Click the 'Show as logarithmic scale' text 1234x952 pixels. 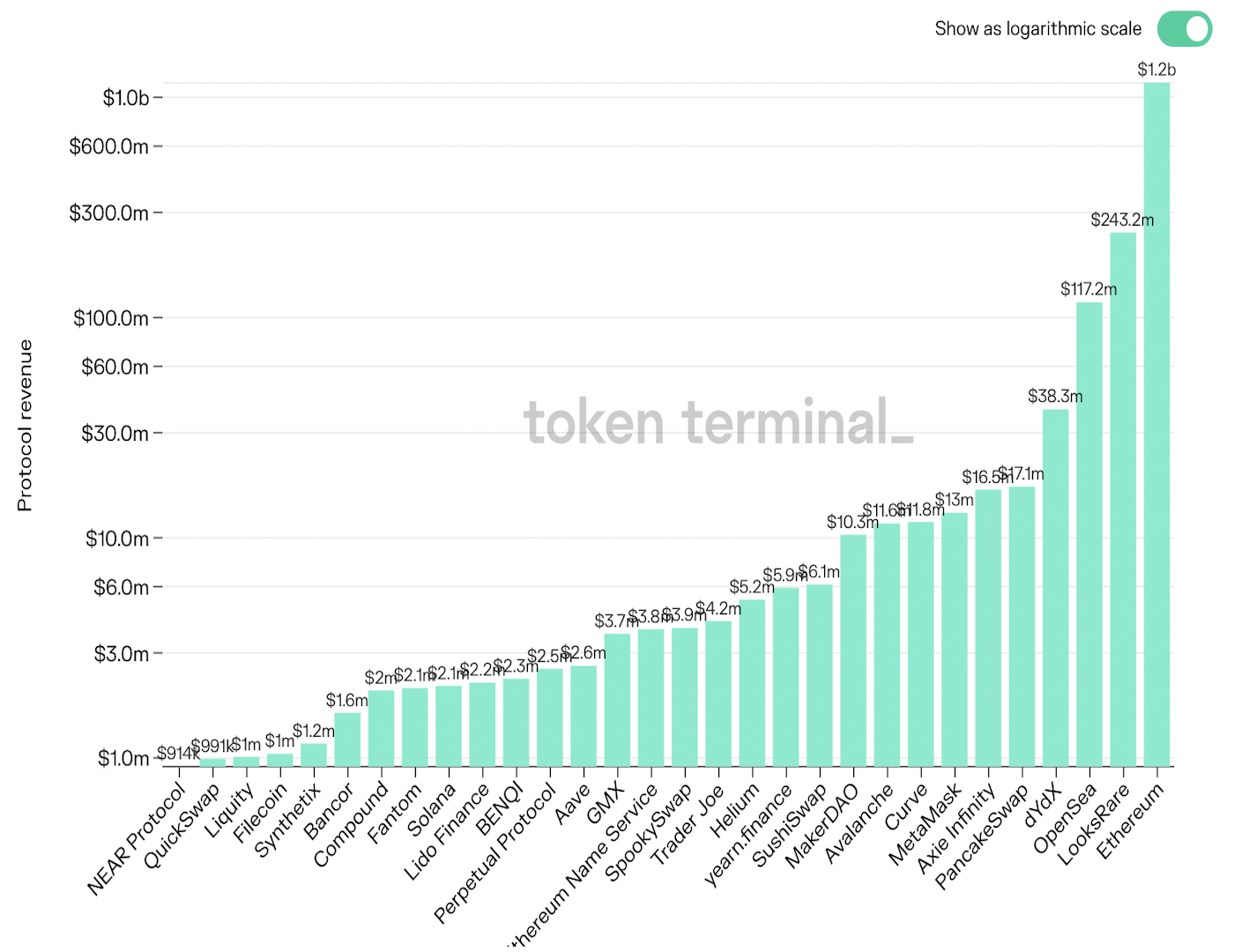pyautogui.click(x=1037, y=29)
